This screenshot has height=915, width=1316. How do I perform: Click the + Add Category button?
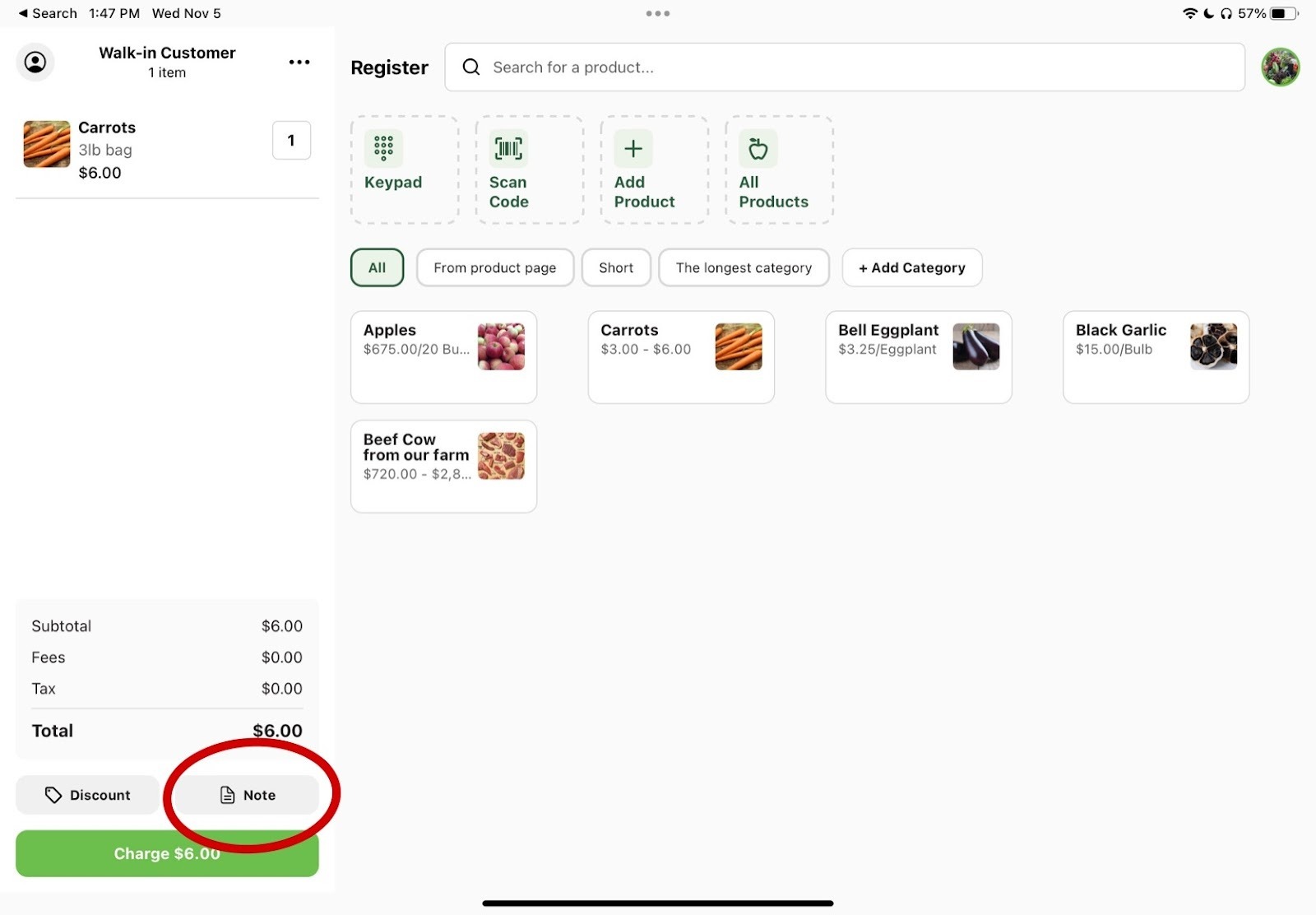tap(911, 267)
